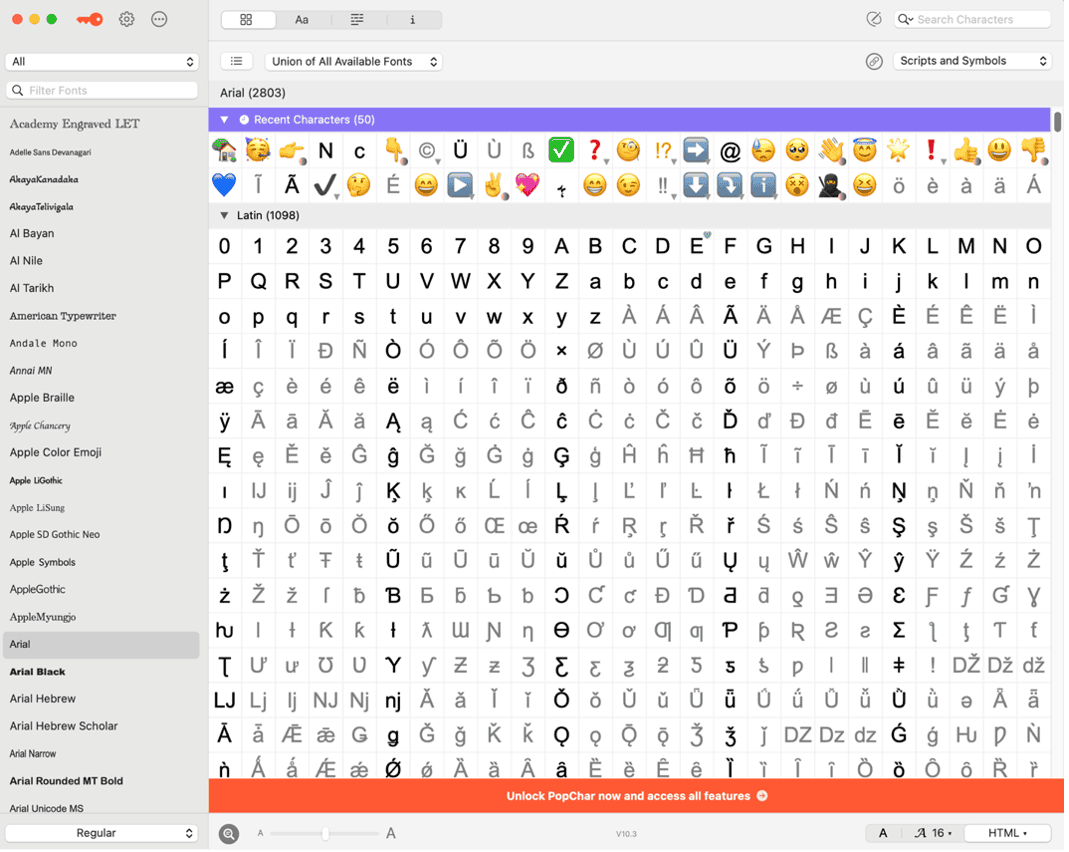Focus the Search Characters field
The image size is (1069, 852).
[972, 20]
